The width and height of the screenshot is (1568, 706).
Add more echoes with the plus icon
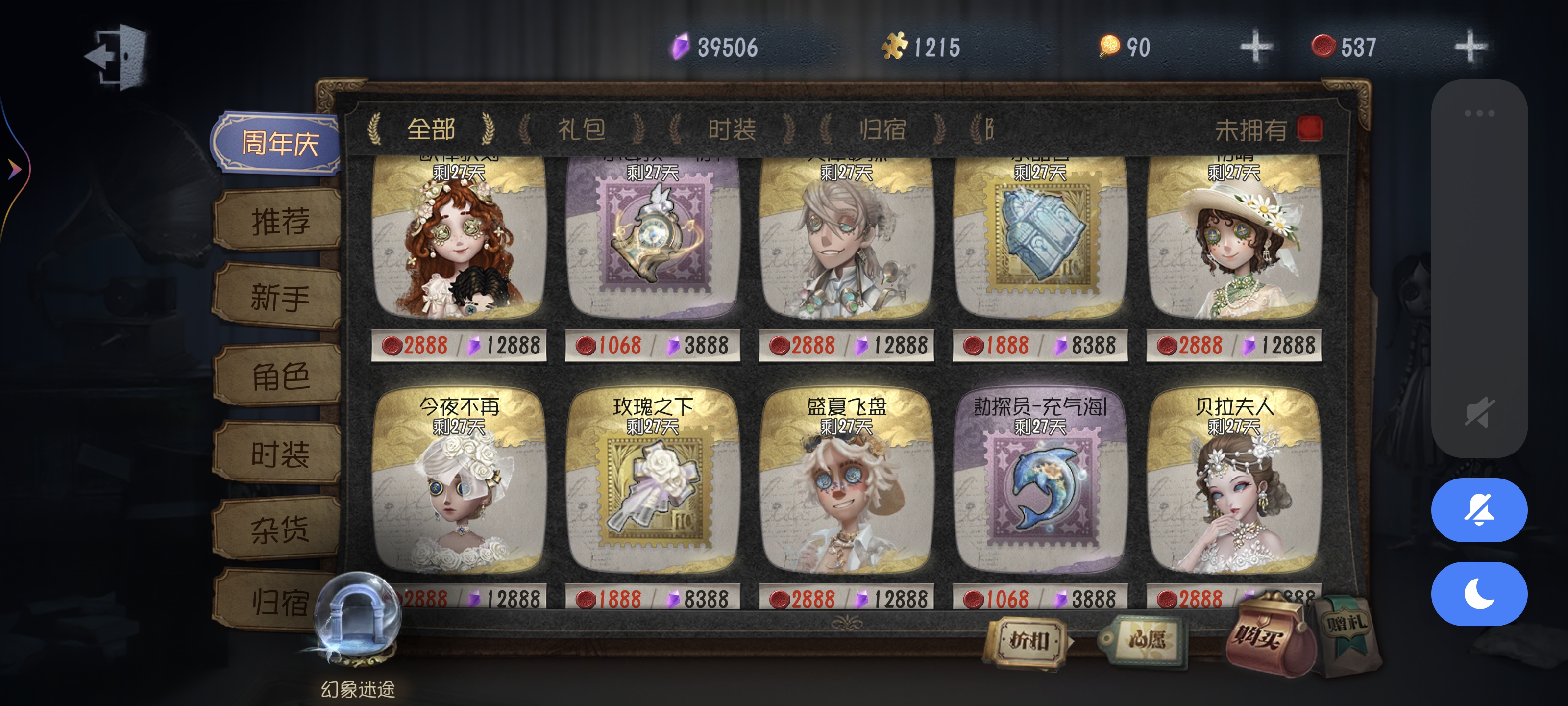pyautogui.click(x=1470, y=47)
